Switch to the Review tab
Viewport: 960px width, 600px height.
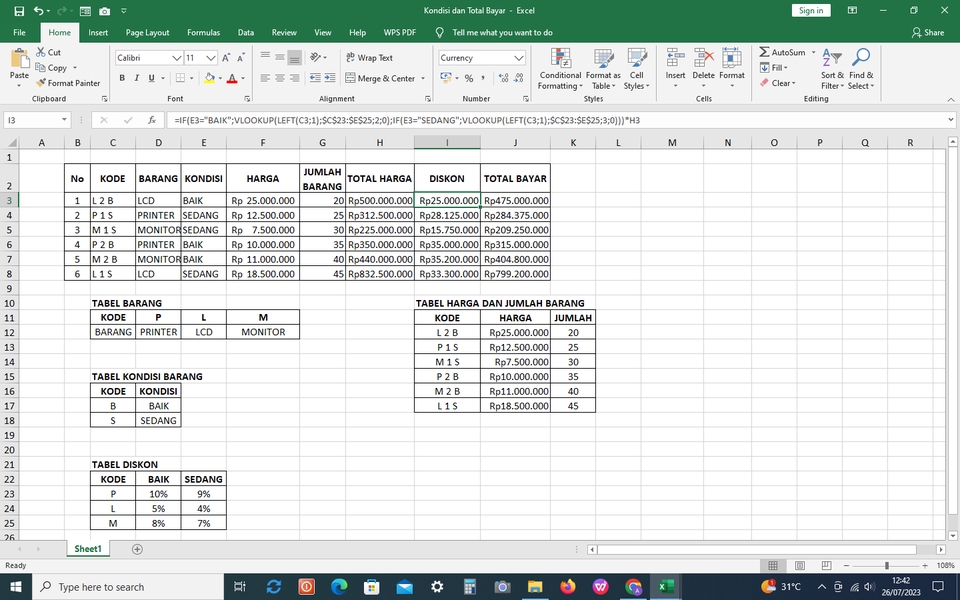pyautogui.click(x=284, y=32)
